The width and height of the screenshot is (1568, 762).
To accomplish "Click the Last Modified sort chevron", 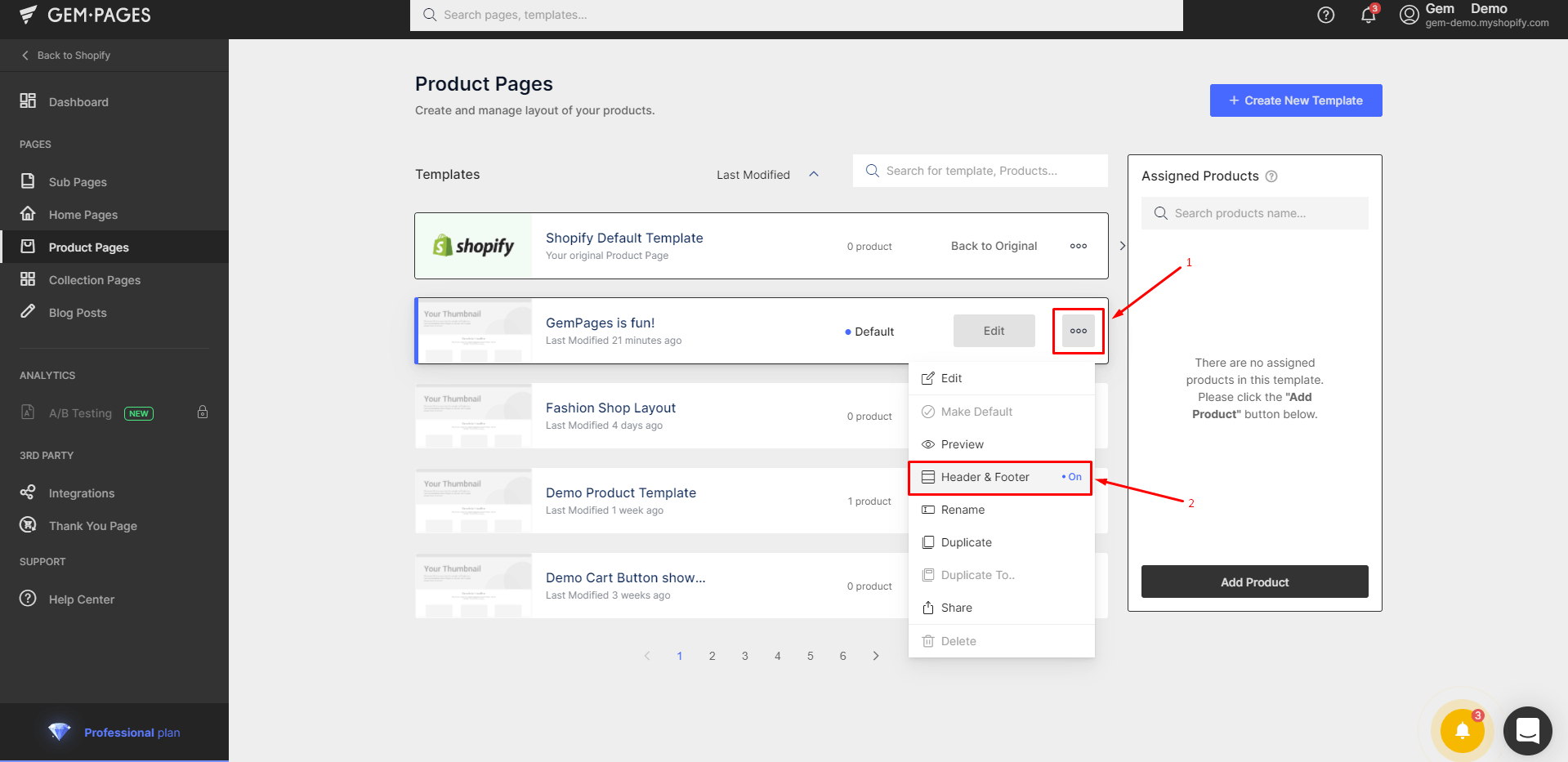I will click(814, 173).
